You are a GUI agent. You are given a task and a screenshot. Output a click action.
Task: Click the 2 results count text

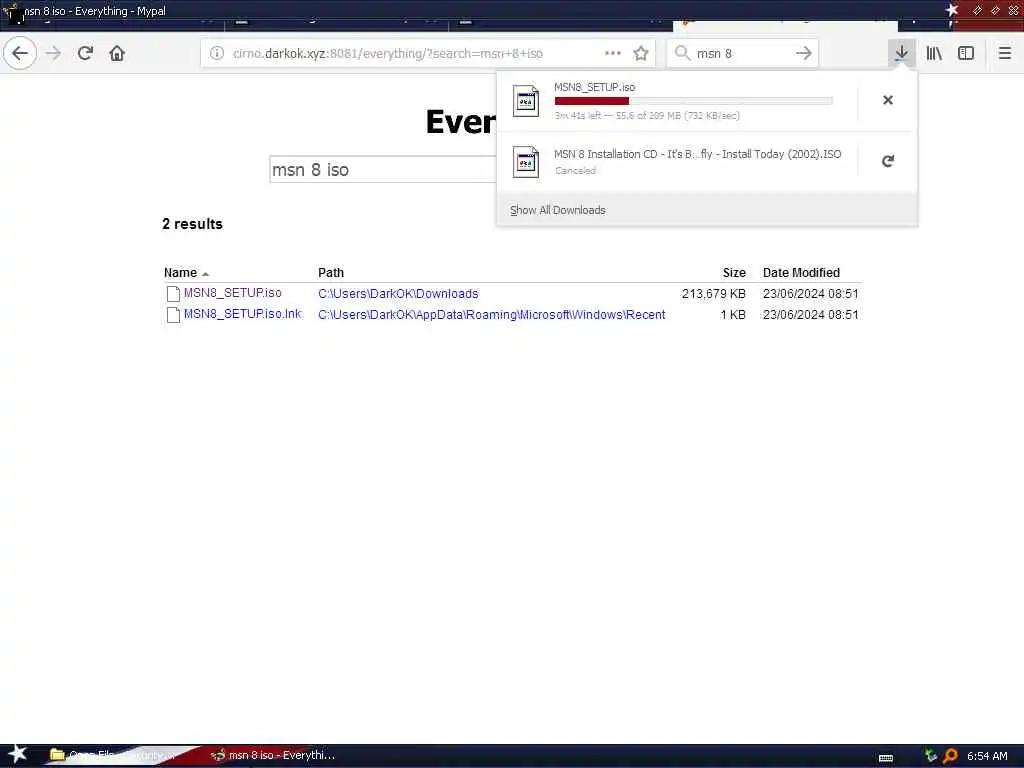click(193, 224)
